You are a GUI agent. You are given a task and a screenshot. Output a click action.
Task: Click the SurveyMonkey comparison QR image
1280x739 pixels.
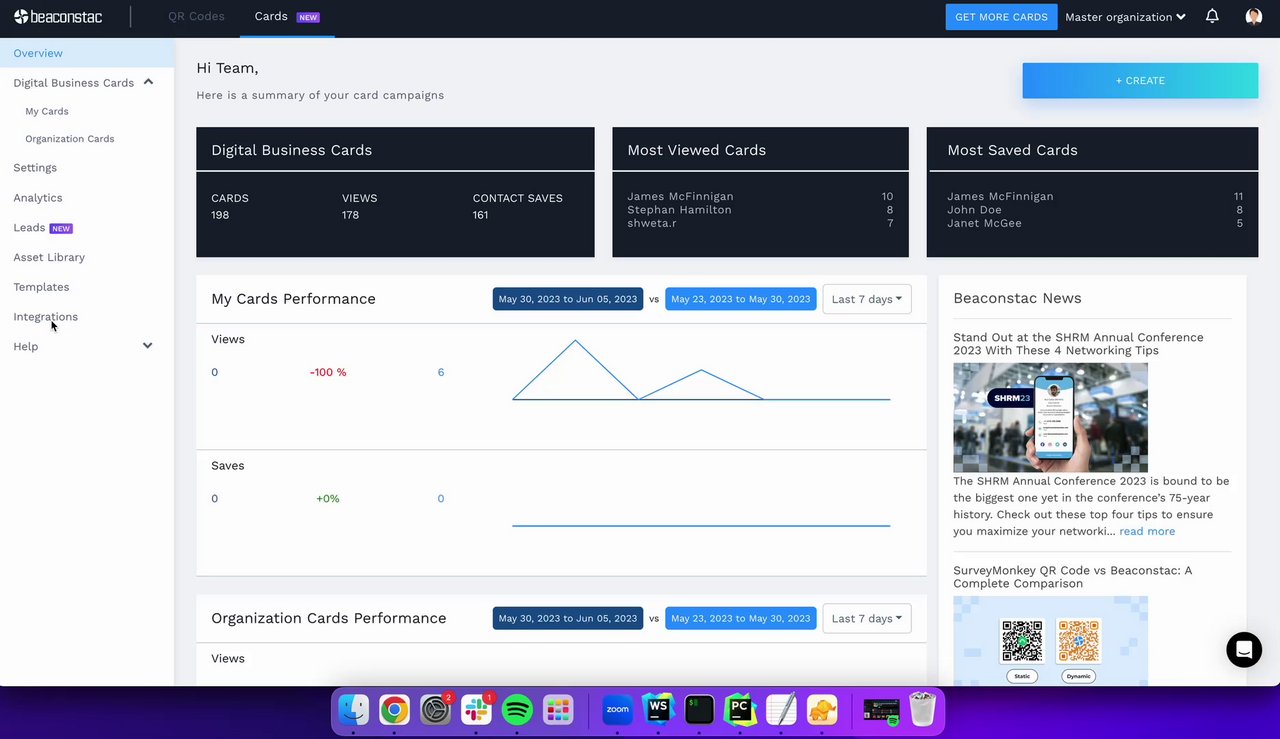pos(1050,641)
